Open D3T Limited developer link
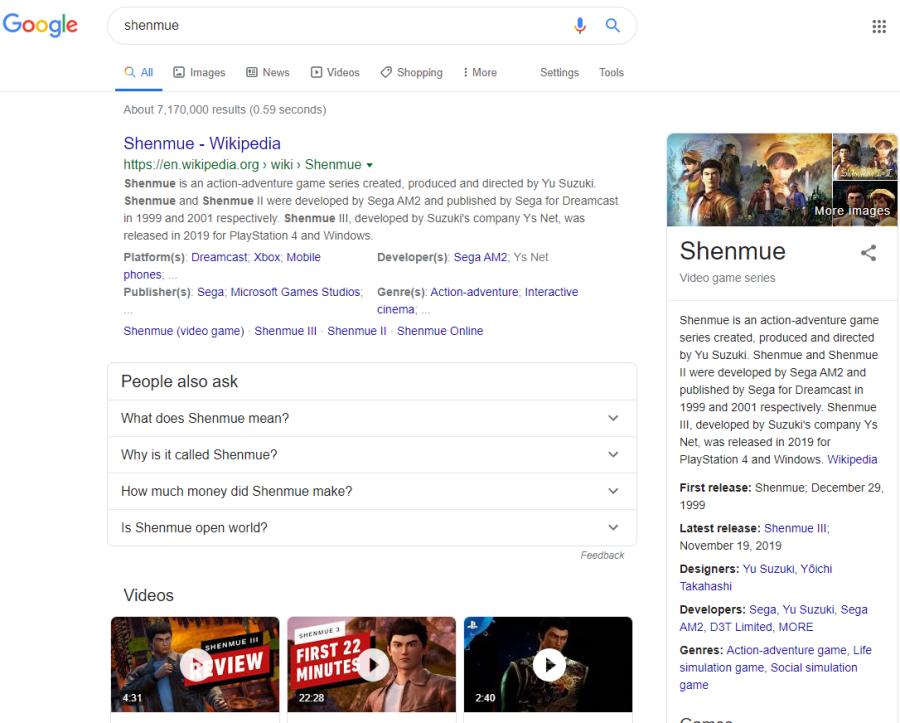Viewport: 900px width, 723px height. click(740, 627)
